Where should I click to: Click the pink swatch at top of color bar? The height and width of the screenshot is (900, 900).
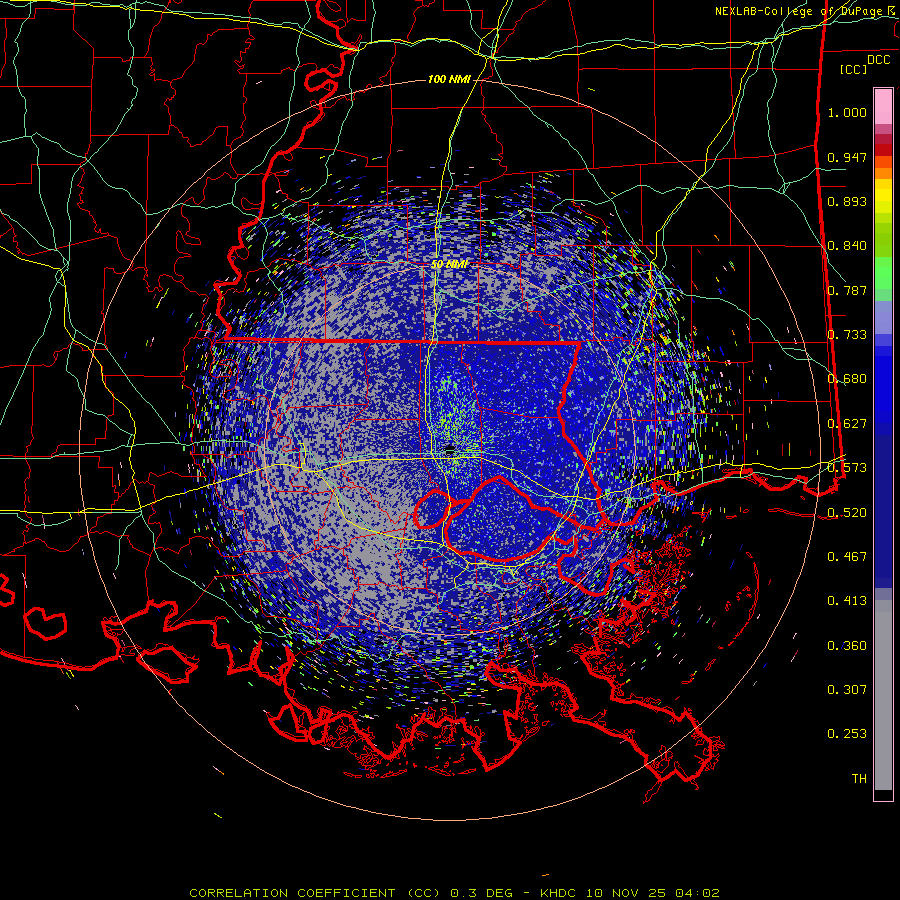pyautogui.click(x=883, y=106)
